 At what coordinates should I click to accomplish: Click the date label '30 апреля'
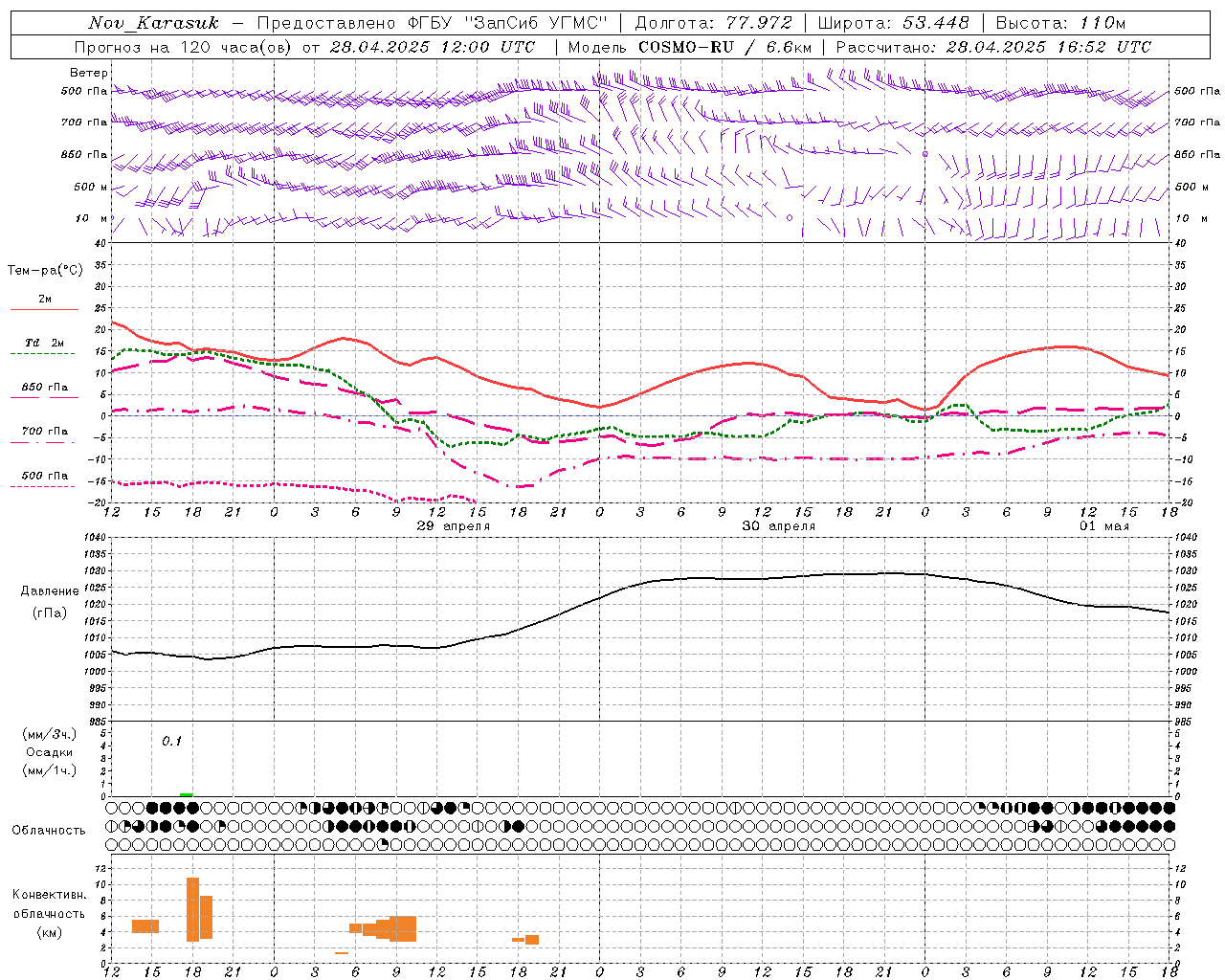(x=779, y=526)
